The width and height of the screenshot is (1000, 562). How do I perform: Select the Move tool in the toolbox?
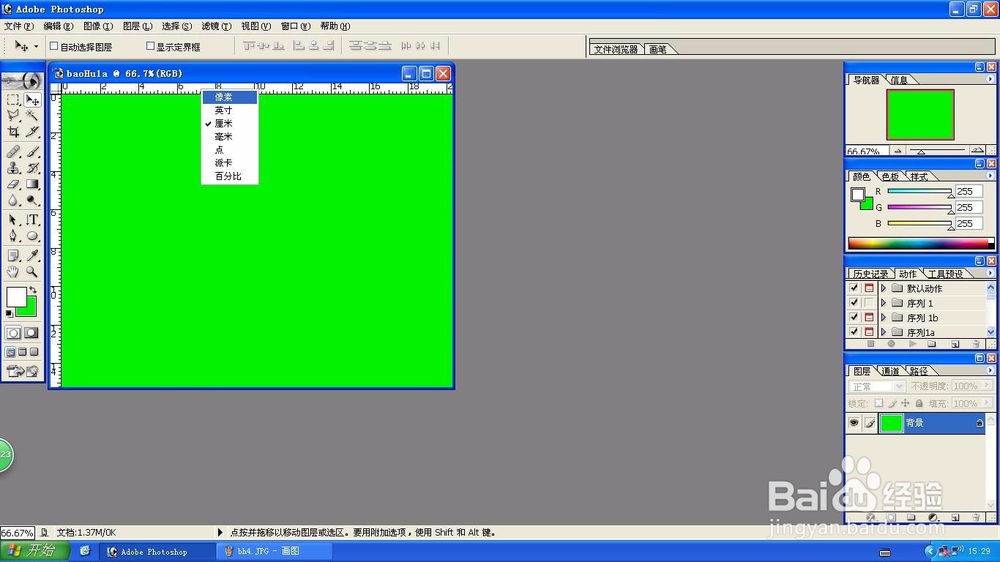(32, 100)
